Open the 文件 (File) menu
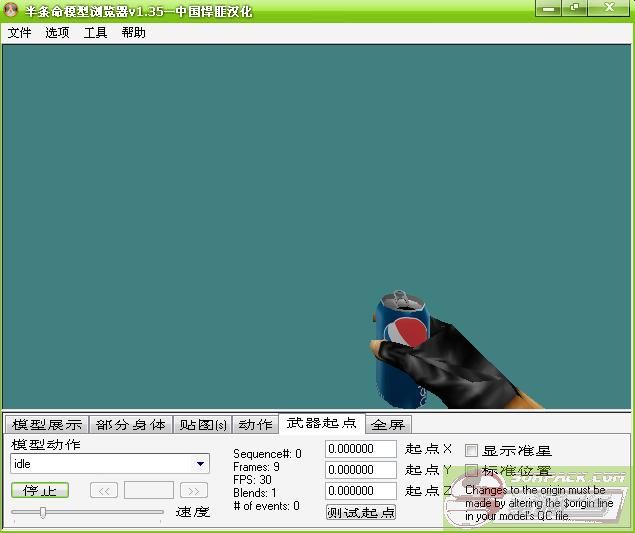635x533 pixels. click(x=19, y=33)
